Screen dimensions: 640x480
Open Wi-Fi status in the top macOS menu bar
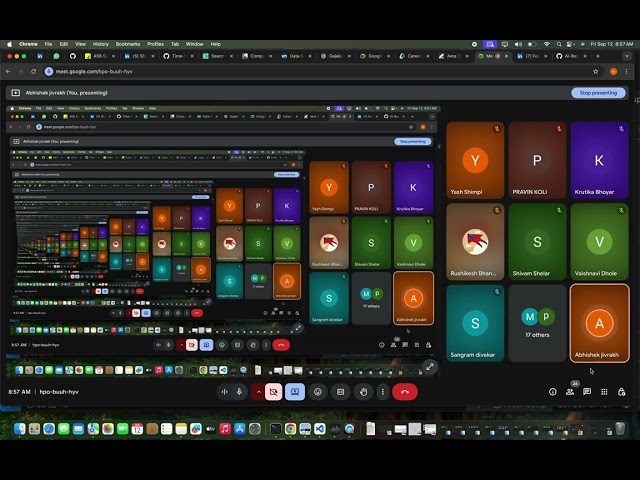547,44
